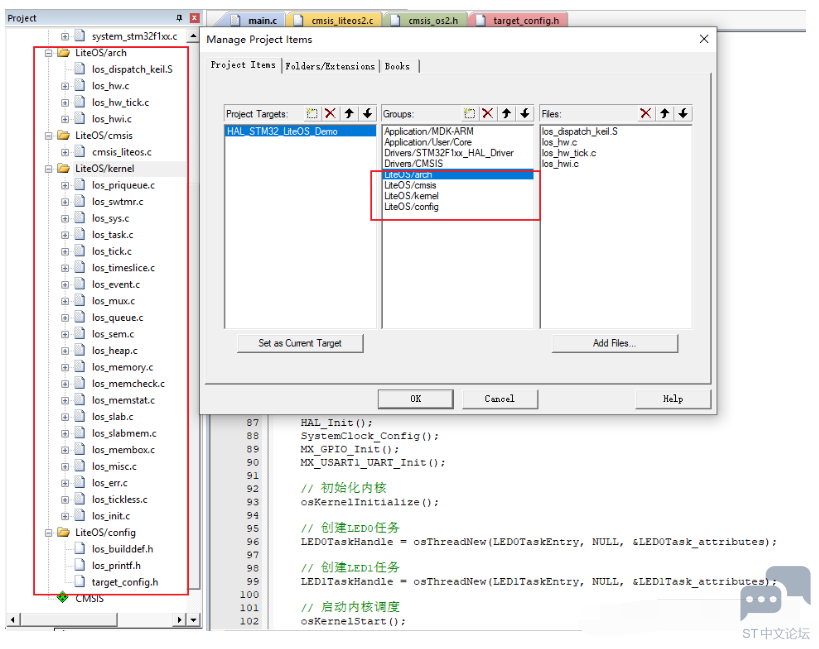Select HAL_STM32_LiteOS_Demo target
Image resolution: width=819 pixels, height=649 pixels.
click(300, 131)
